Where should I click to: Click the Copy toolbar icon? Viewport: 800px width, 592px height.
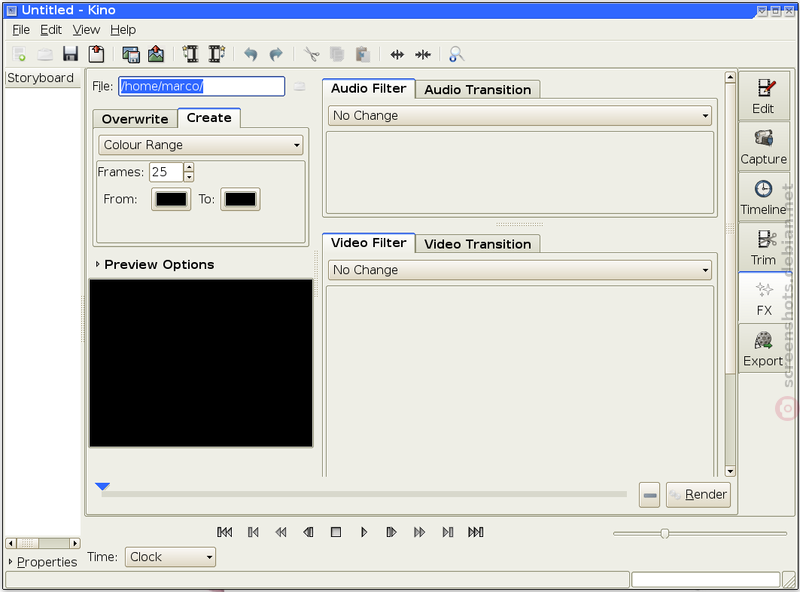337,54
